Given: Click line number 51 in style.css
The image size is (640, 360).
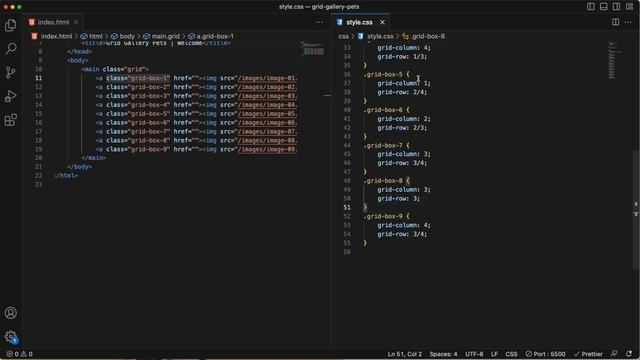Looking at the screenshot, I should coord(347,207).
